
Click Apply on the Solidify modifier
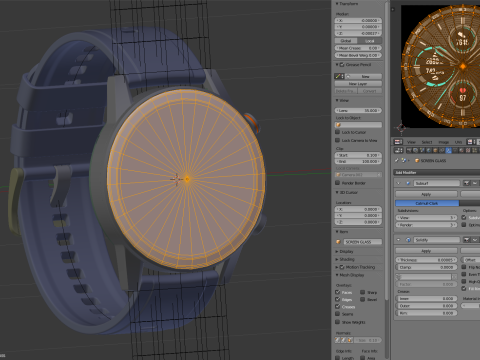point(426,251)
